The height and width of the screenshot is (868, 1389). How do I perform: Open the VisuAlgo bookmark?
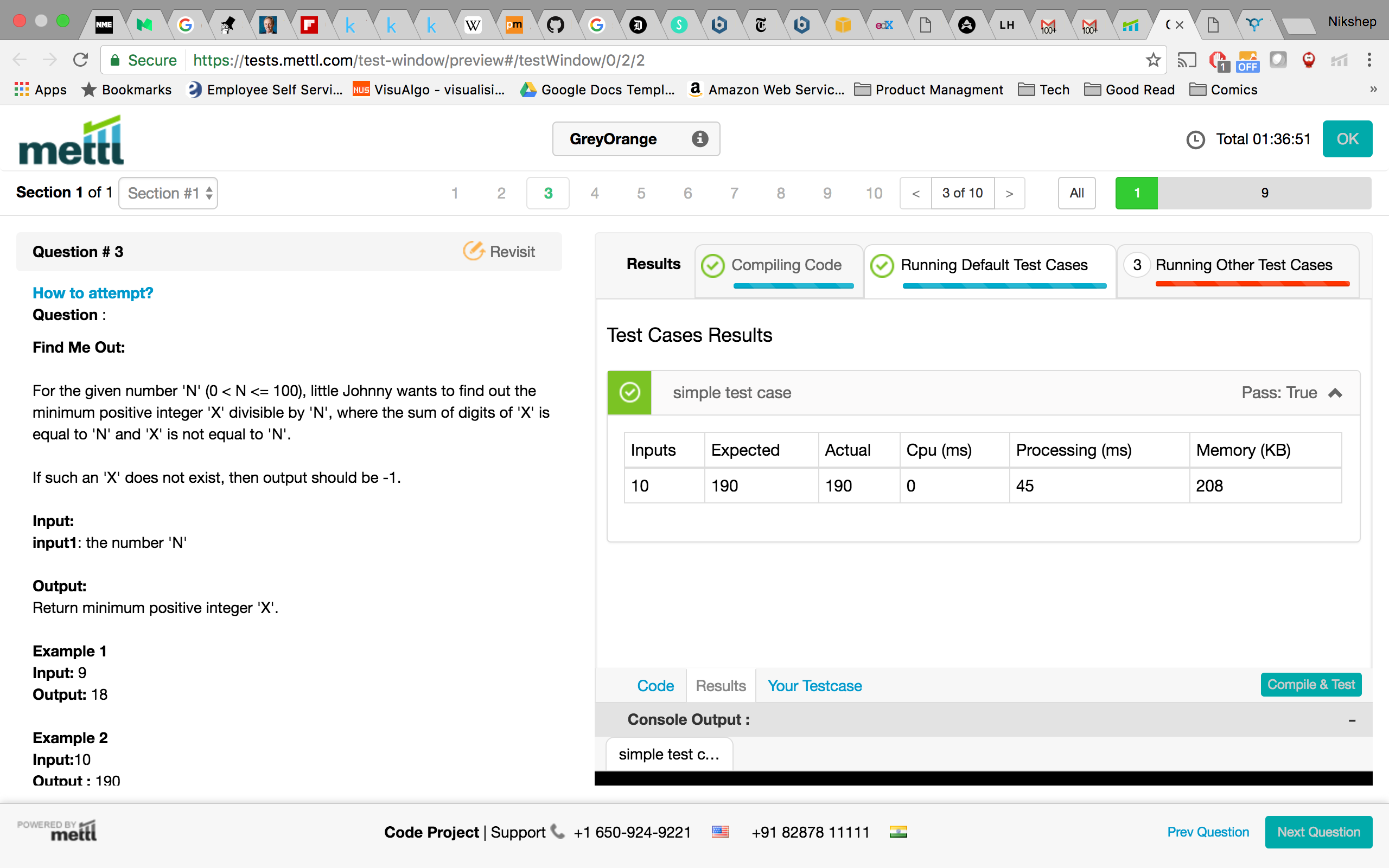pyautogui.click(x=428, y=90)
